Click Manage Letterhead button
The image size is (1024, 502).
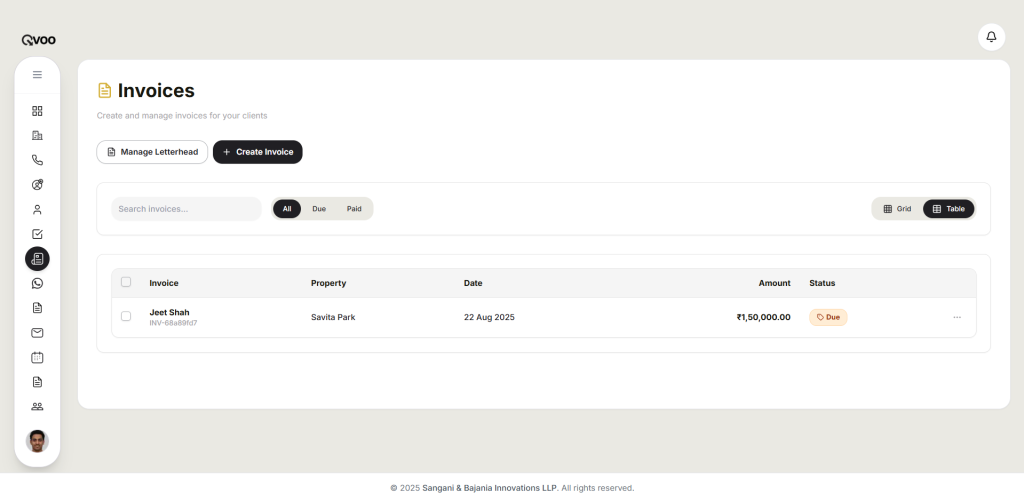pyautogui.click(x=152, y=152)
